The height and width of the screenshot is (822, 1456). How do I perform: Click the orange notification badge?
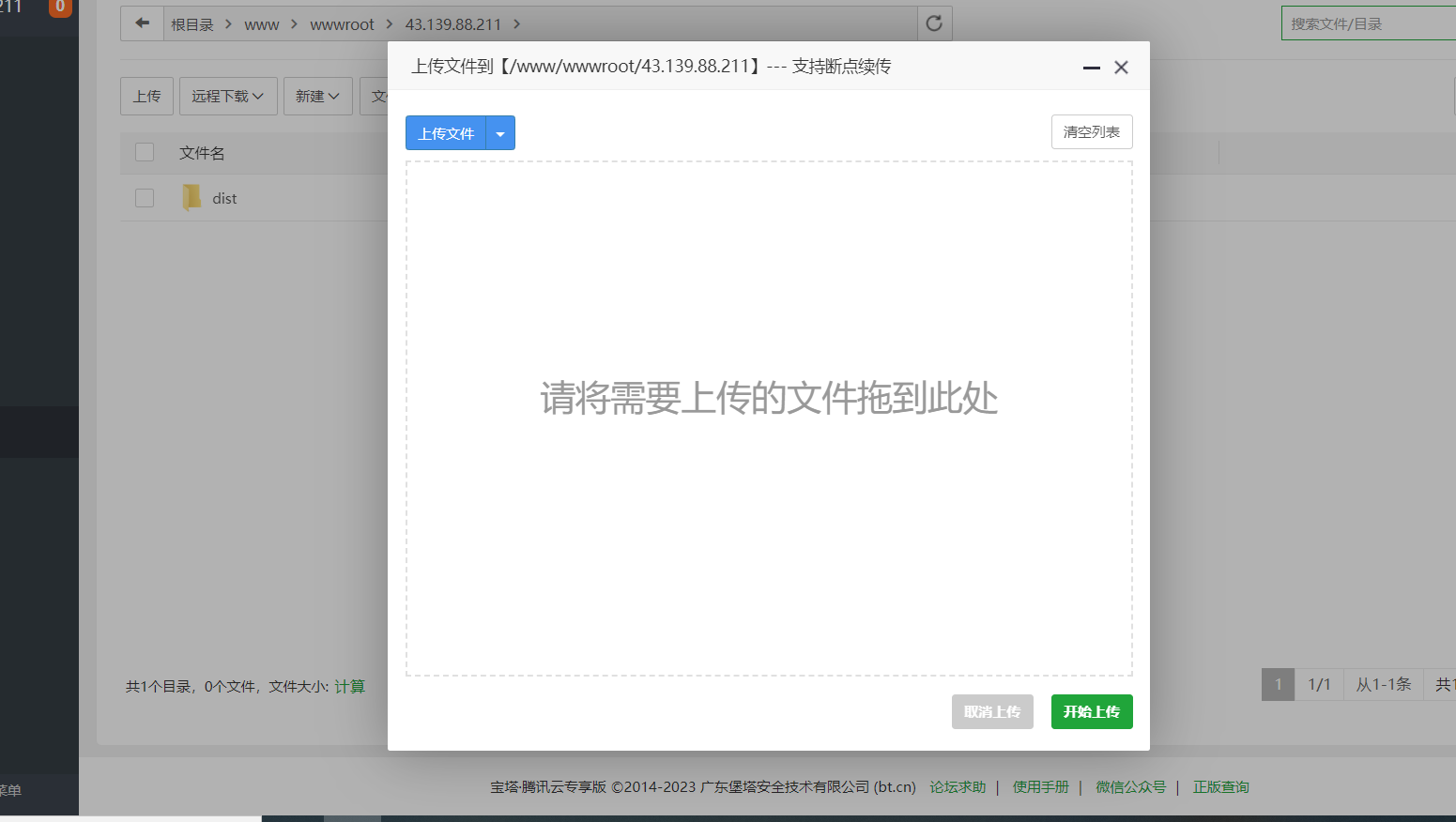(60, 7)
